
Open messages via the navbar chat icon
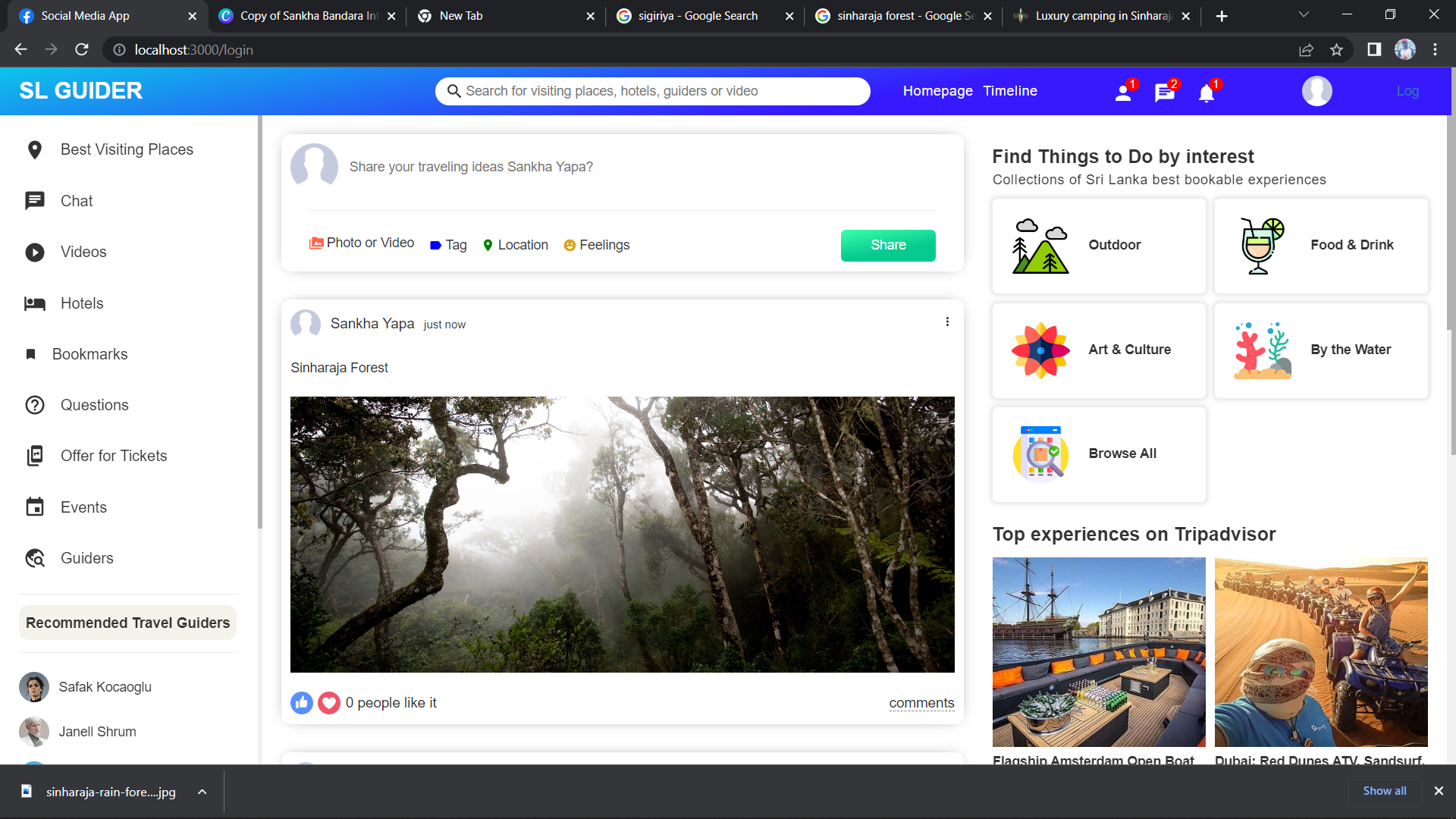tap(1165, 94)
